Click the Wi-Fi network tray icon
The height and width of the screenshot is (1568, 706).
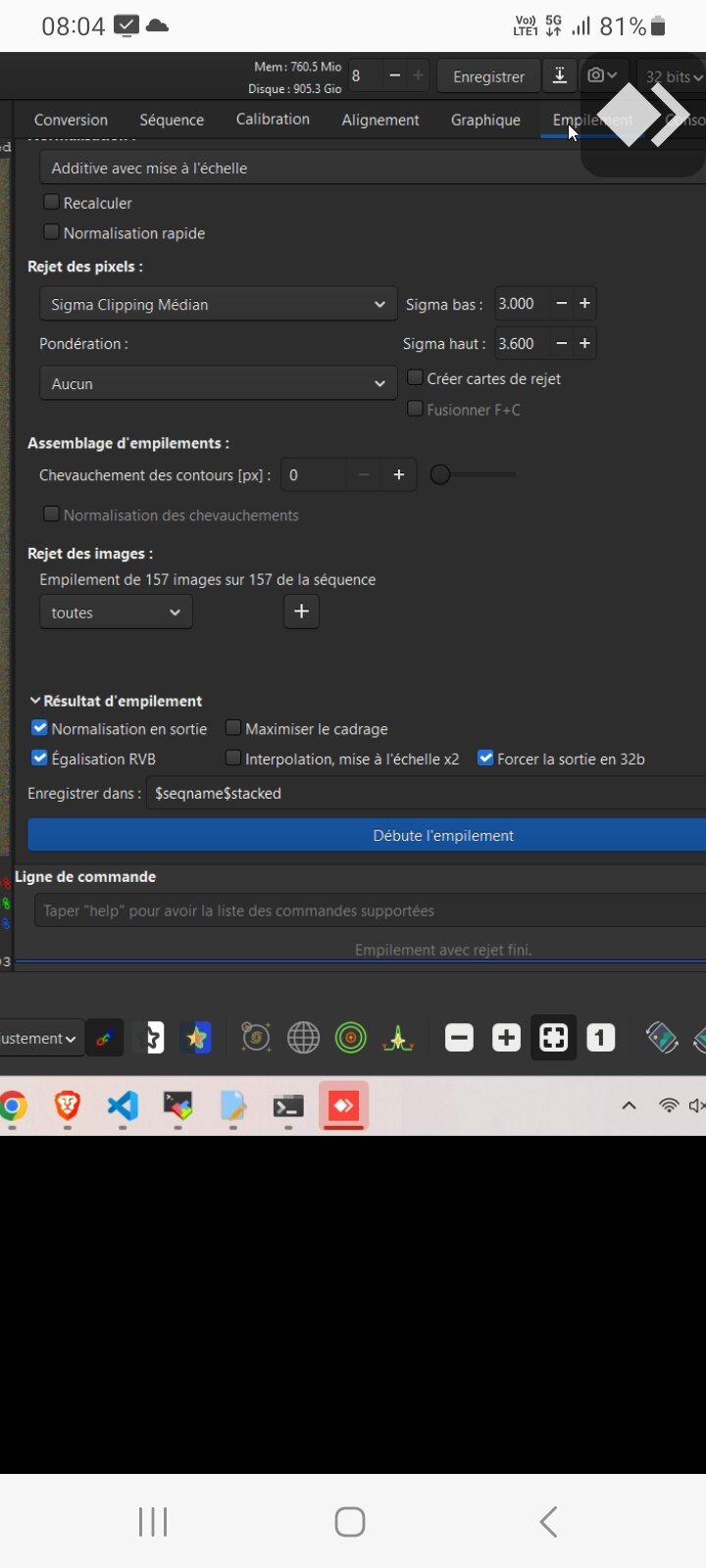pos(669,1105)
